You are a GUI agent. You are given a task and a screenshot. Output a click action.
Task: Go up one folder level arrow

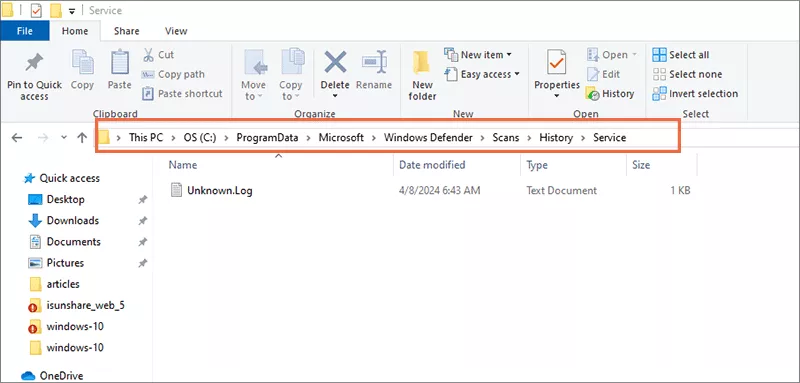[x=82, y=138]
